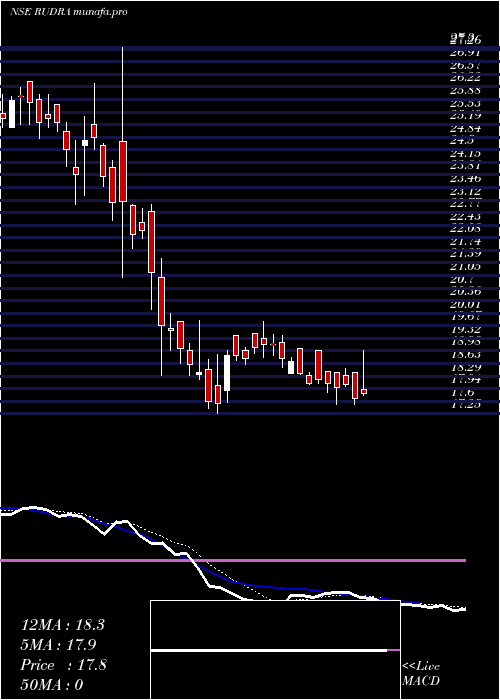The width and height of the screenshot is (500, 700).
Task: Click the 50MA : 0 label
Action: point(52,685)
